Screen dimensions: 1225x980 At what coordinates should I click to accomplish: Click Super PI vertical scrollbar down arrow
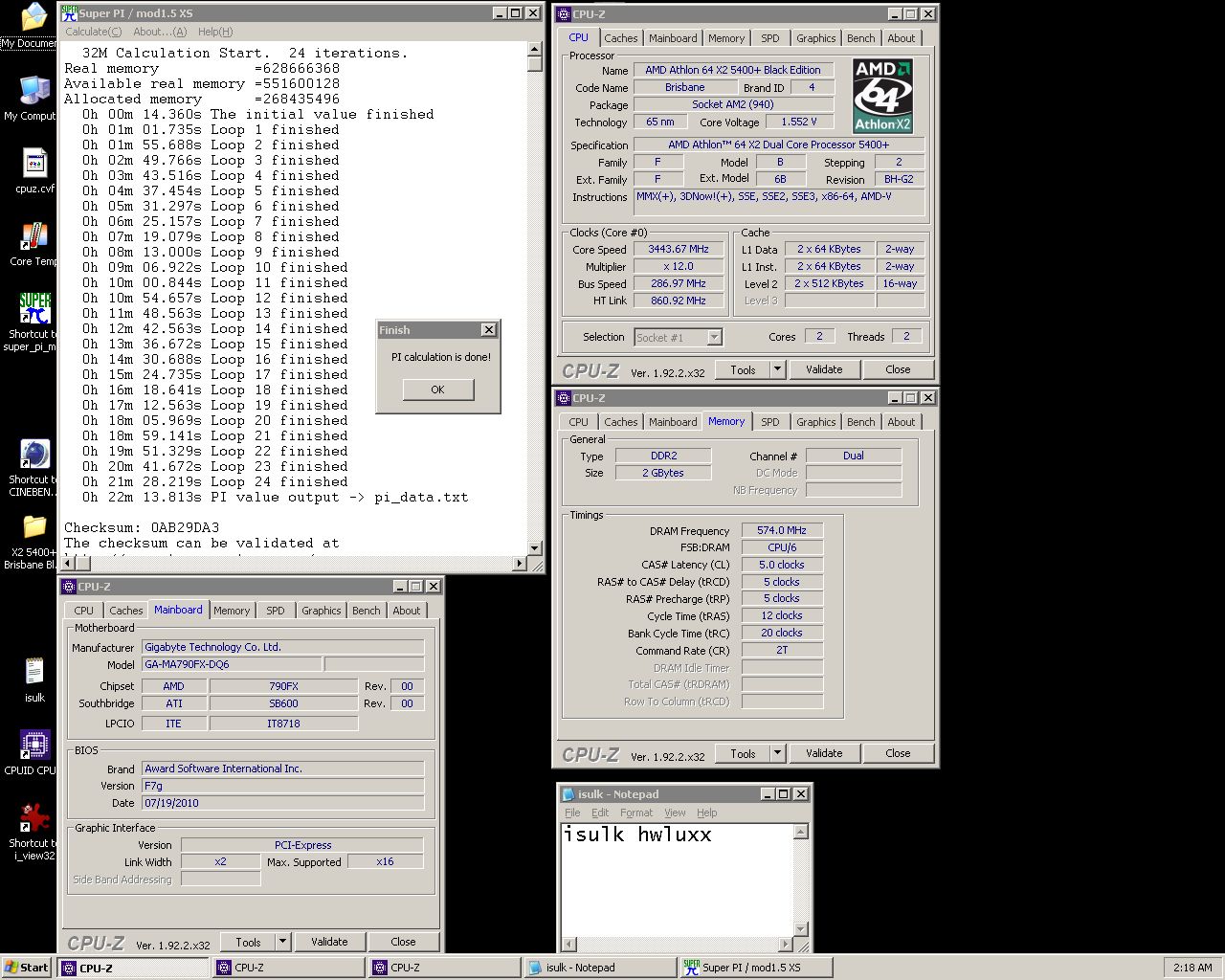535,548
